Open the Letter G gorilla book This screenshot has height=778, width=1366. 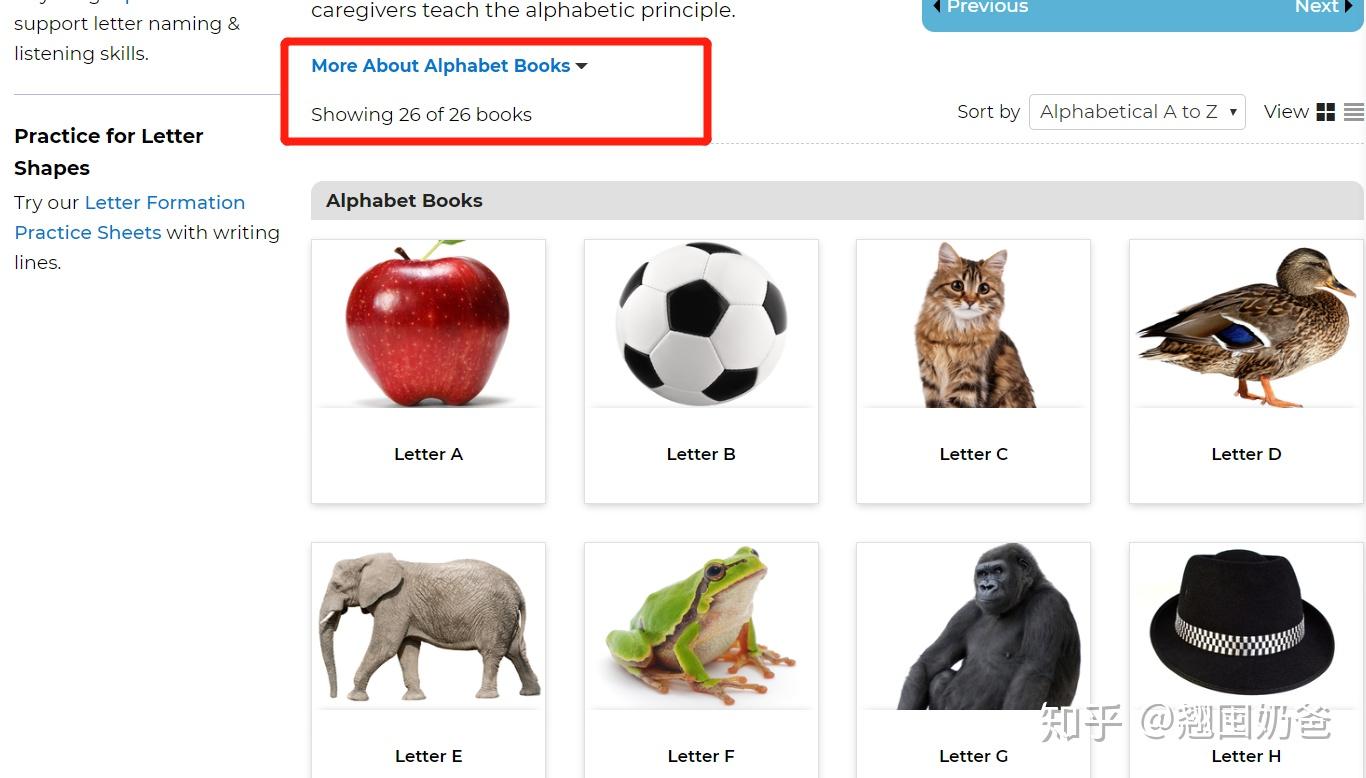pyautogui.click(x=973, y=660)
